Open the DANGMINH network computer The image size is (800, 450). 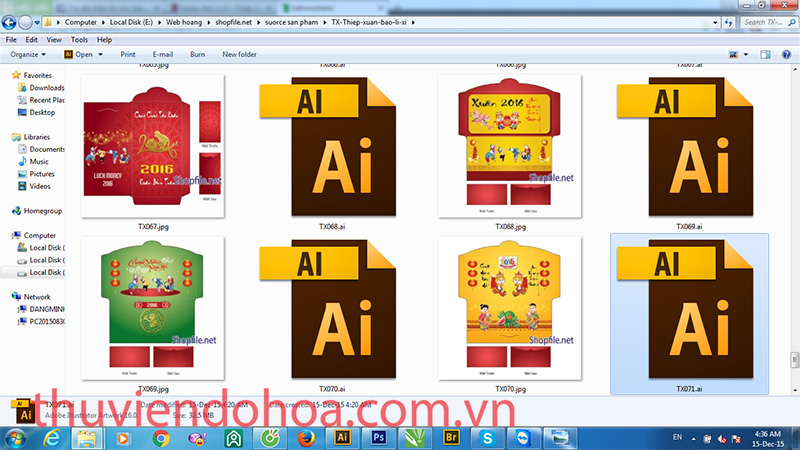pos(41,309)
